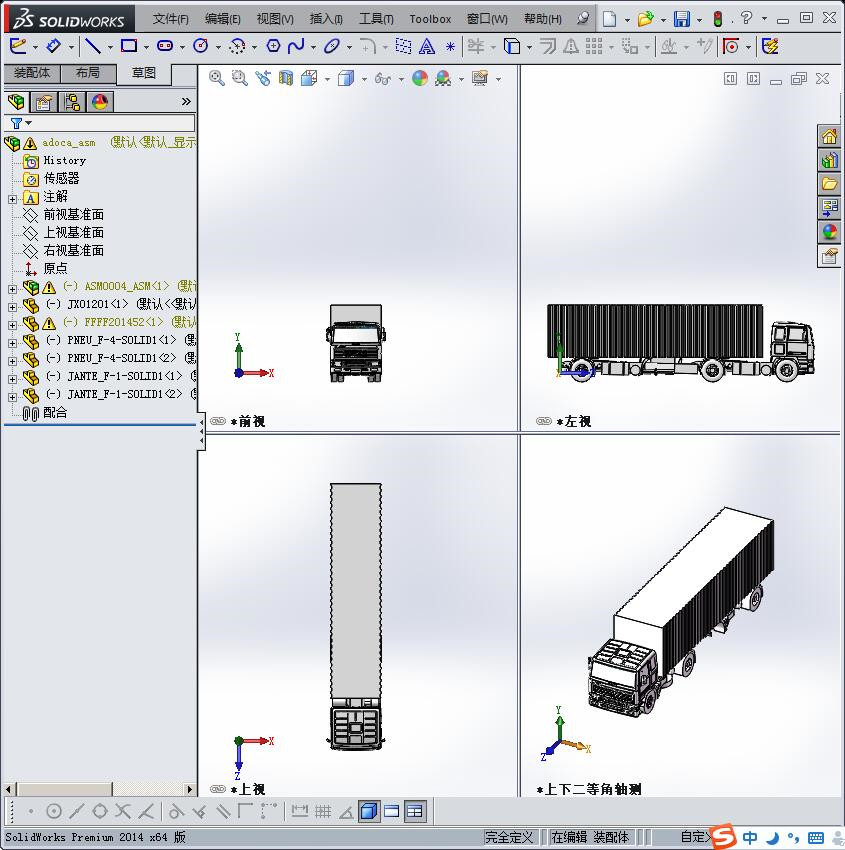
Task: Open the DisplayManager tab
Action: click(x=100, y=102)
